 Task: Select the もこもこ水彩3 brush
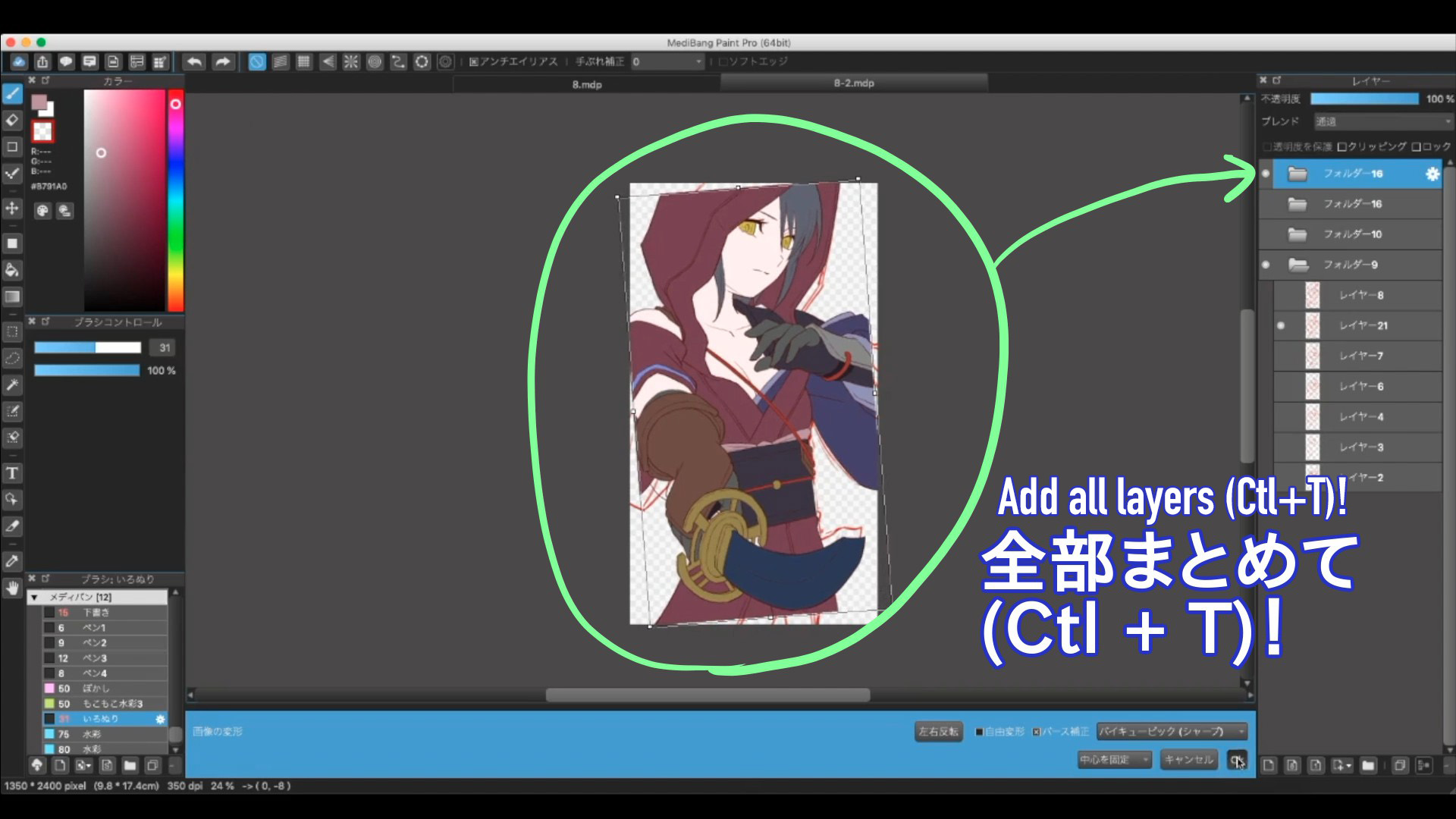pyautogui.click(x=105, y=704)
